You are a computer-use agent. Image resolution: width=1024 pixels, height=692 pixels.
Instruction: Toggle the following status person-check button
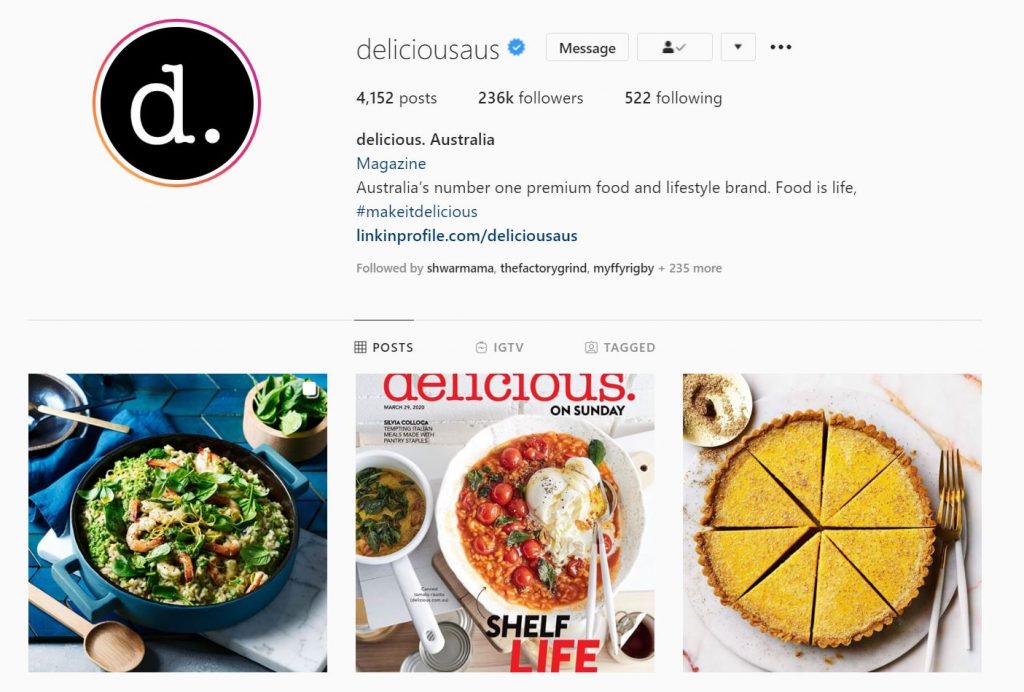click(x=675, y=47)
